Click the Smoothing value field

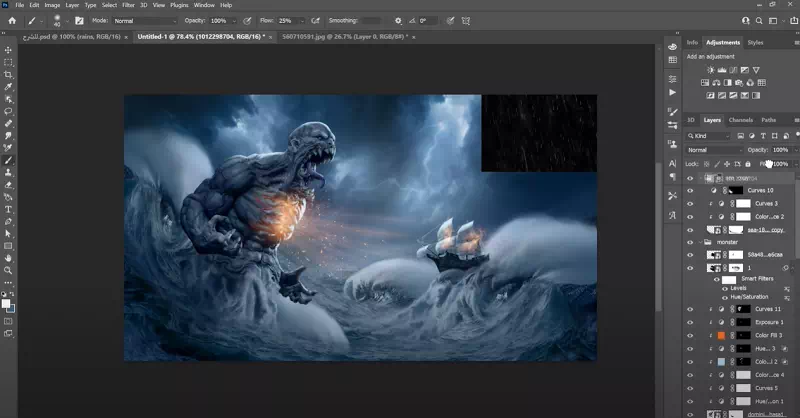pyautogui.click(x=371, y=21)
